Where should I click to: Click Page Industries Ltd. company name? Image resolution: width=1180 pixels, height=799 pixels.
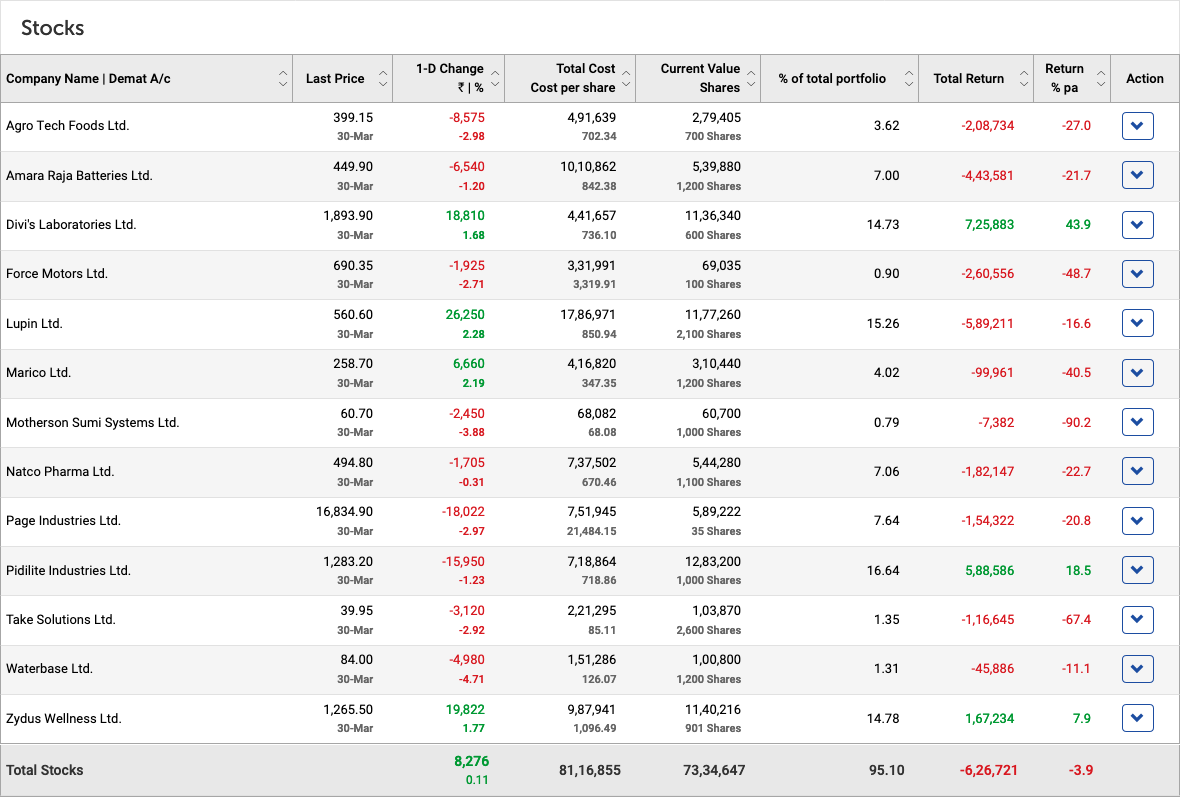(63, 521)
